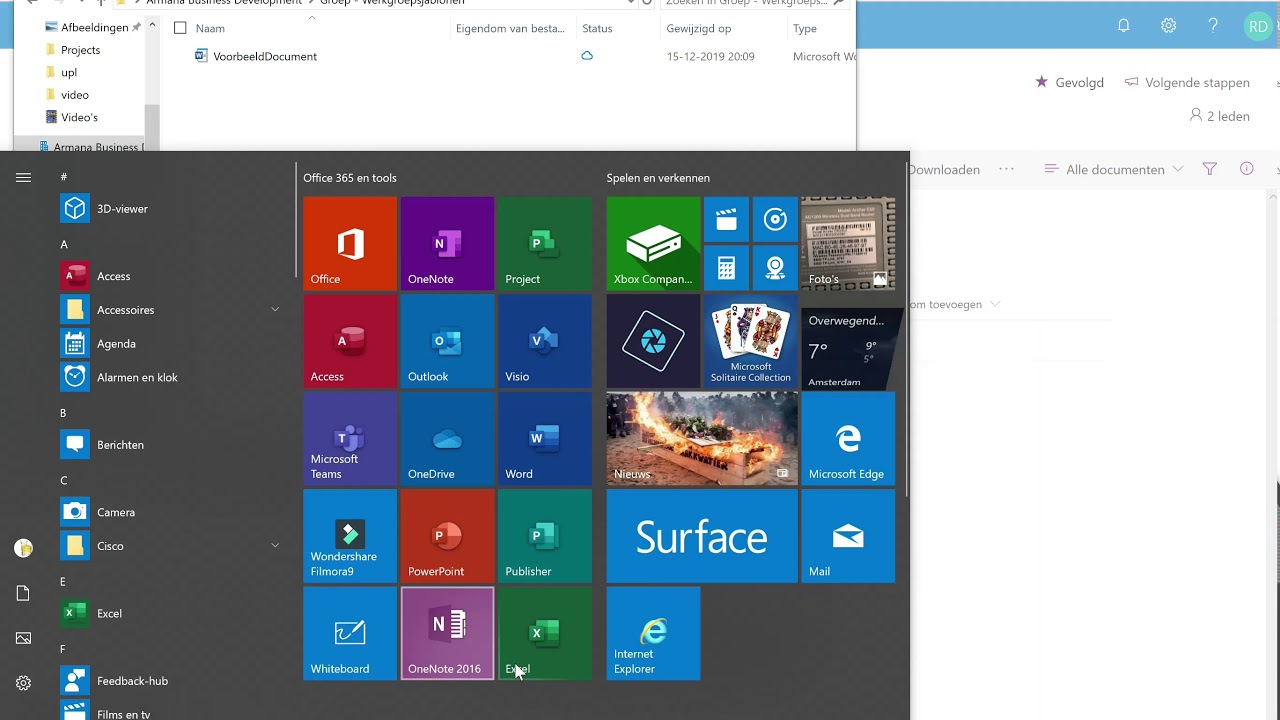Open the Nieuws live tile
The width and height of the screenshot is (1280, 720).
[702, 438]
